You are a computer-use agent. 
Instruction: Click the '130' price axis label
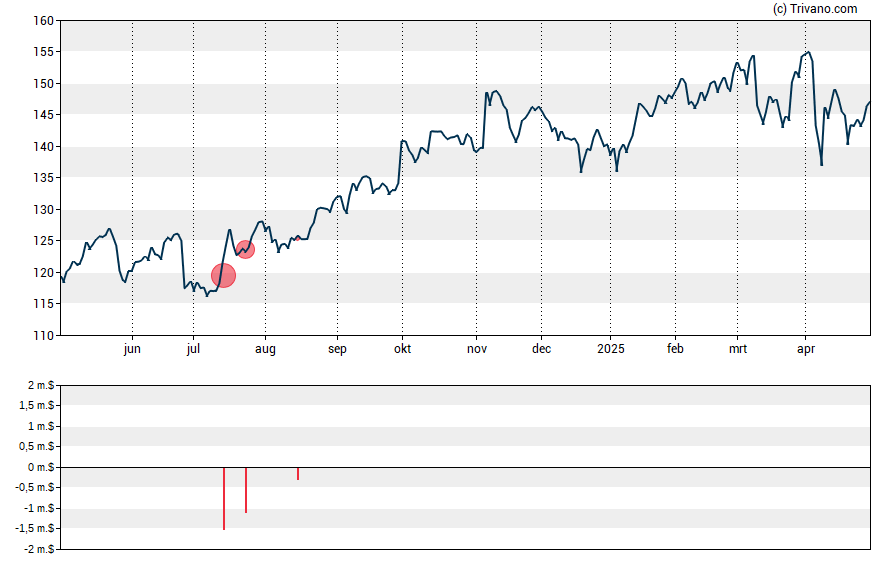pos(44,209)
